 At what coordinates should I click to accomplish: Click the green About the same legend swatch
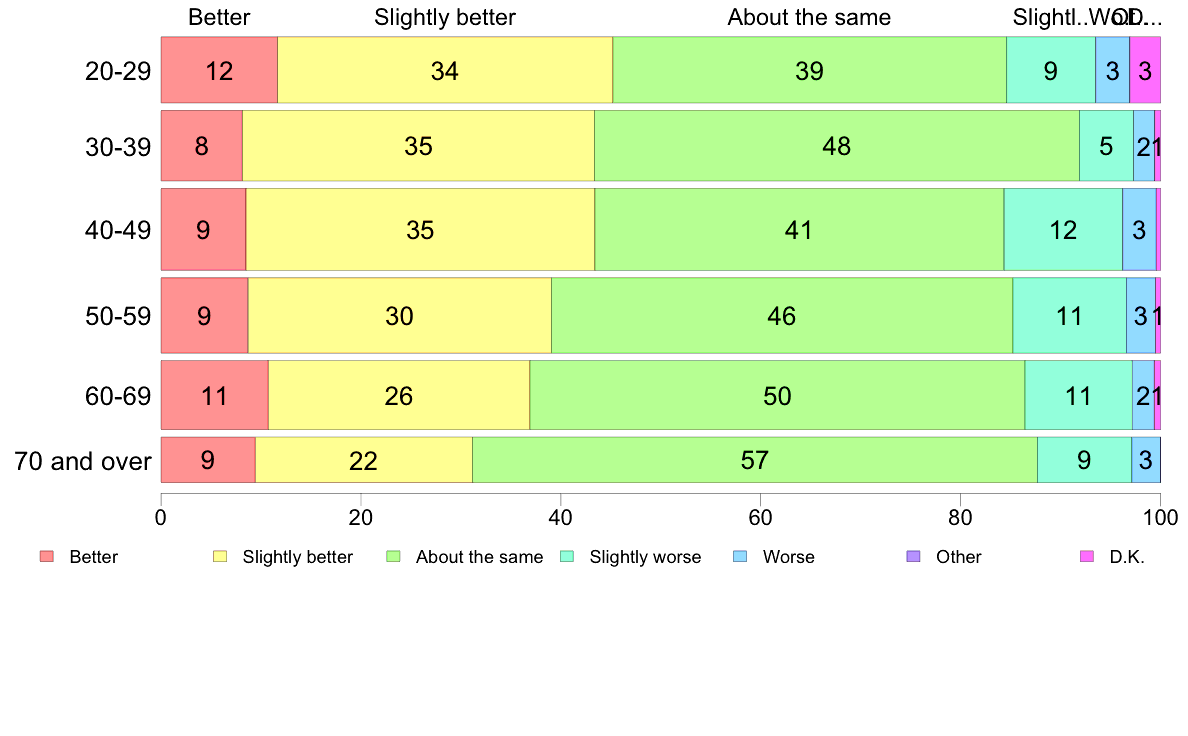393,556
